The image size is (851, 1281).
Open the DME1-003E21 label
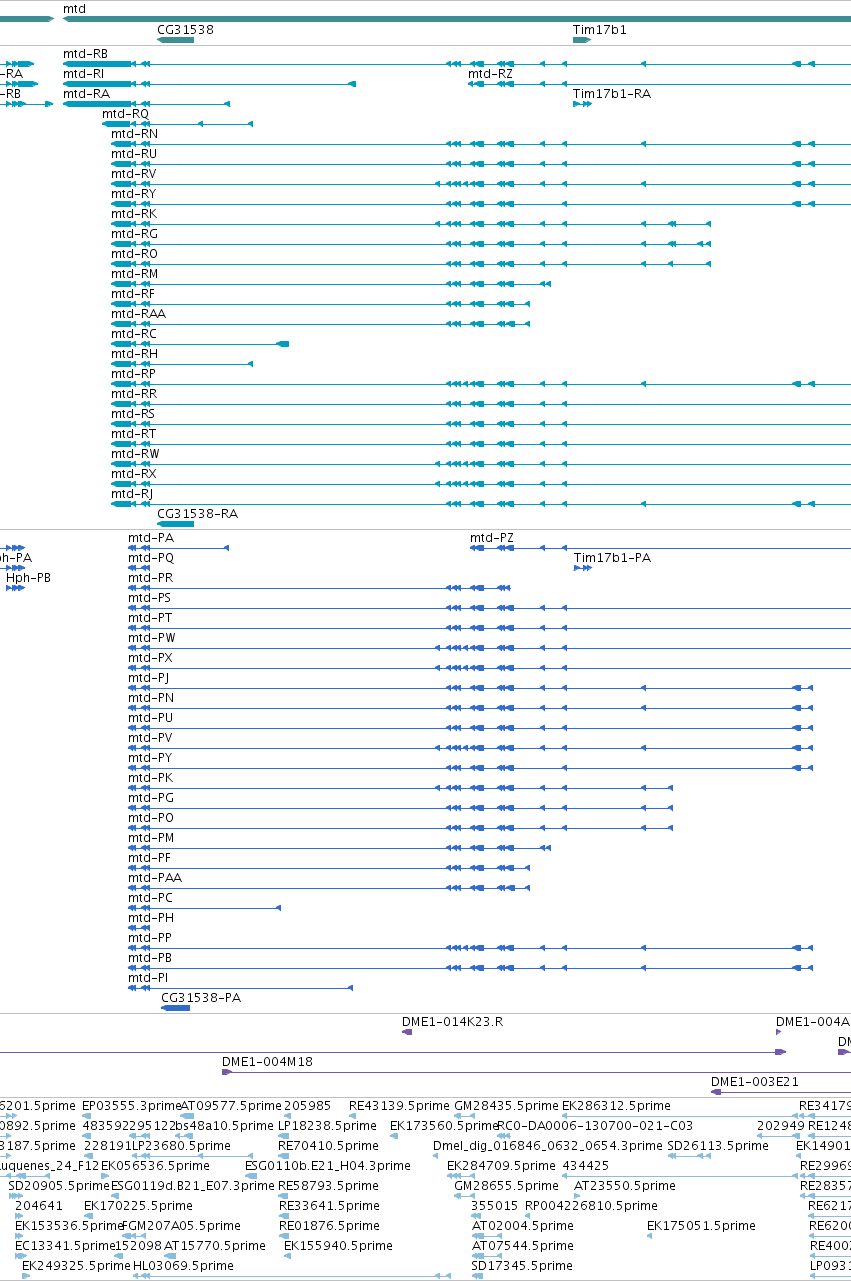click(x=755, y=1082)
